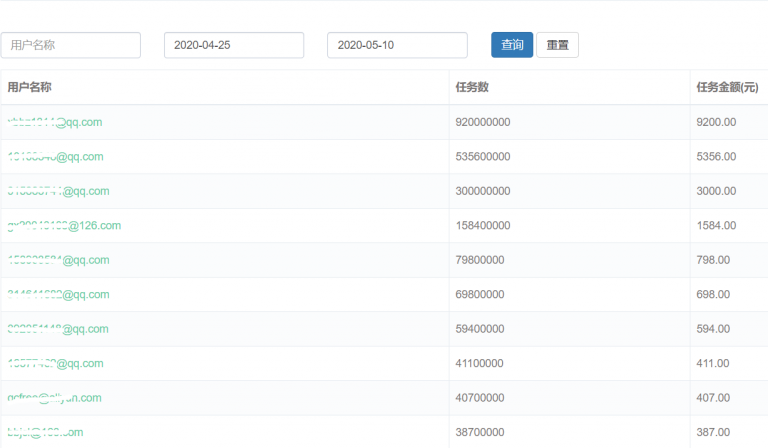Click the 任务金额(元) column header
The height and width of the screenshot is (448, 768).
pyautogui.click(x=726, y=87)
